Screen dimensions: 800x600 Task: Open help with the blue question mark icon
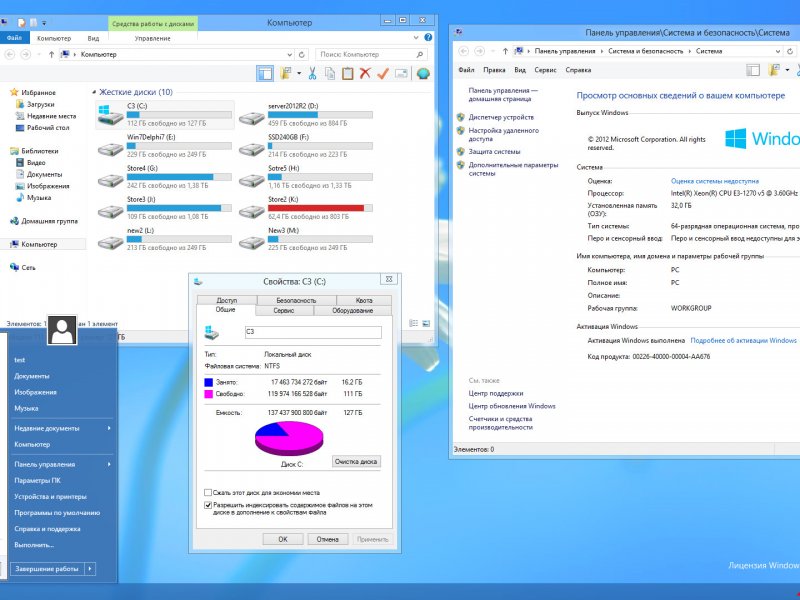click(428, 37)
